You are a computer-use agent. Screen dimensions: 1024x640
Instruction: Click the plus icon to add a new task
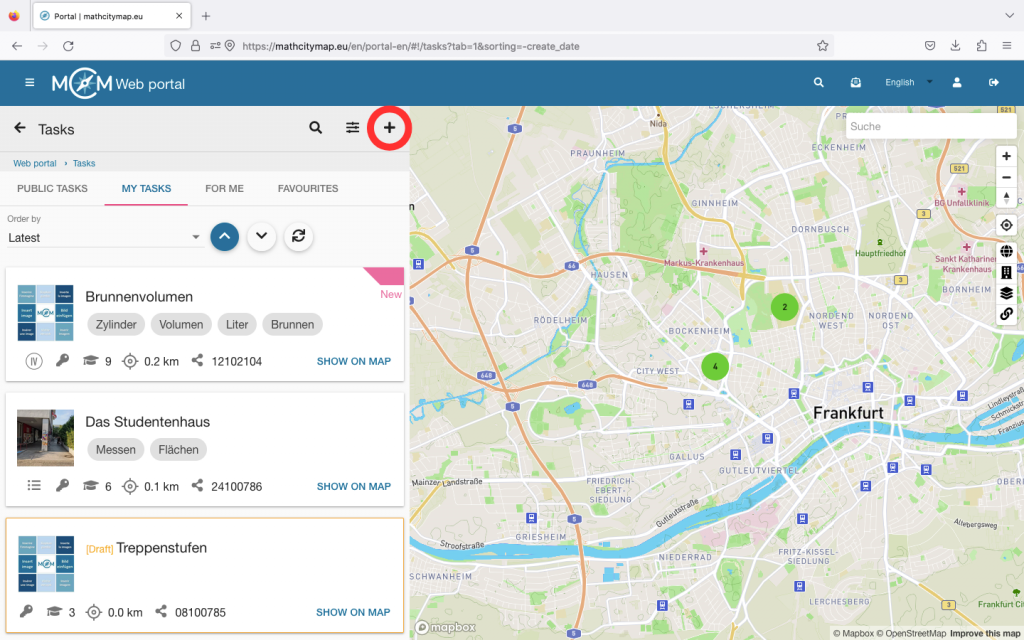tap(389, 128)
